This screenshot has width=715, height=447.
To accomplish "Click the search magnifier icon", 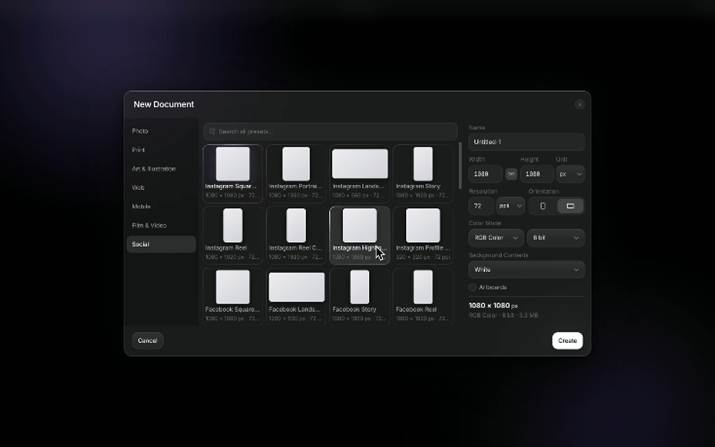I will pos(212,131).
